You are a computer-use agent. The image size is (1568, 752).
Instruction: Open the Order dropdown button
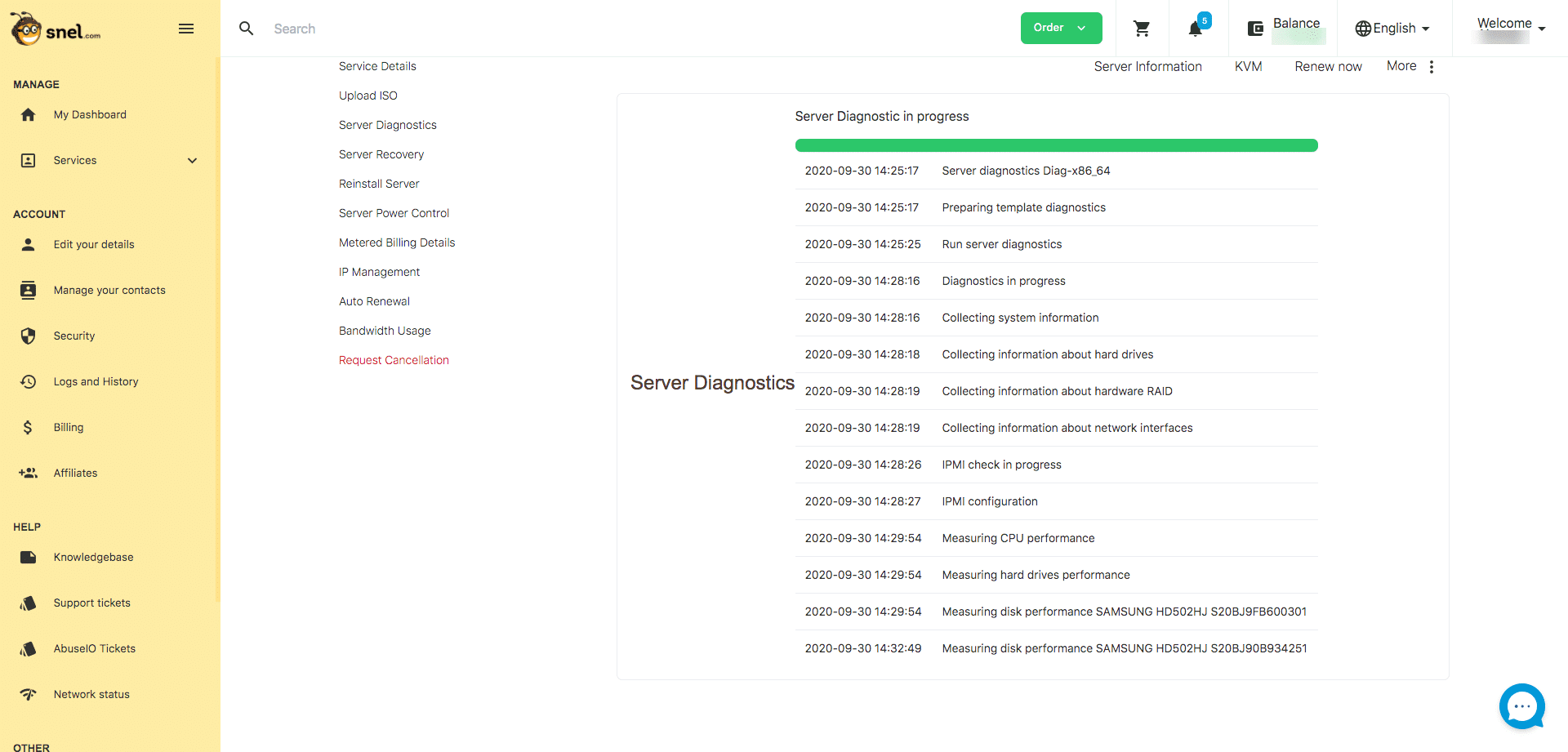[x=1061, y=28]
